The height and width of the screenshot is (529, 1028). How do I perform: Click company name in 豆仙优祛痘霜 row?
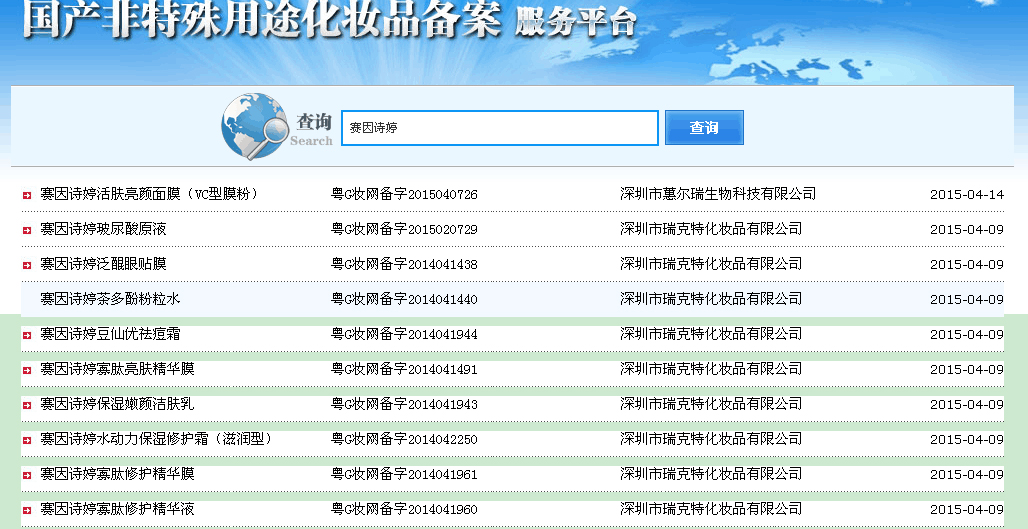tap(711, 334)
